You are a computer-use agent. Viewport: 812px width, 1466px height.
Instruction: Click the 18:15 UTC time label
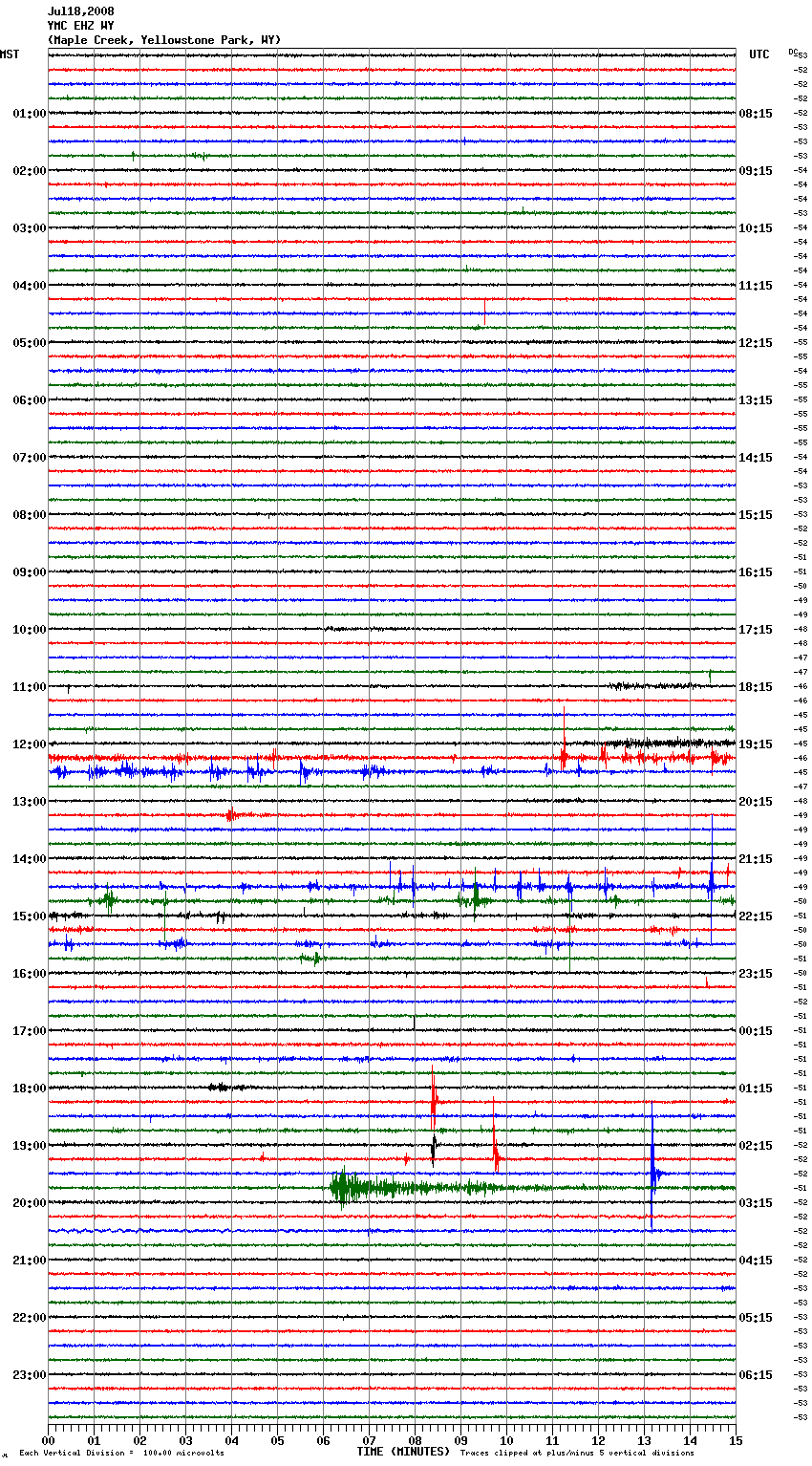(756, 687)
